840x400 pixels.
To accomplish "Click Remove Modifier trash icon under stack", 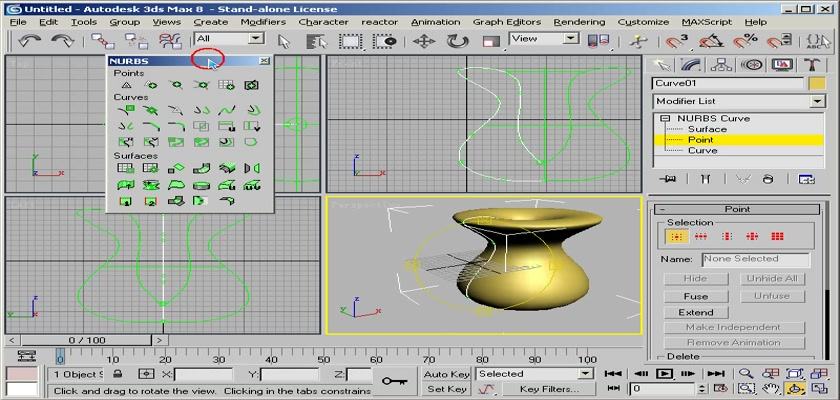I will (768, 179).
